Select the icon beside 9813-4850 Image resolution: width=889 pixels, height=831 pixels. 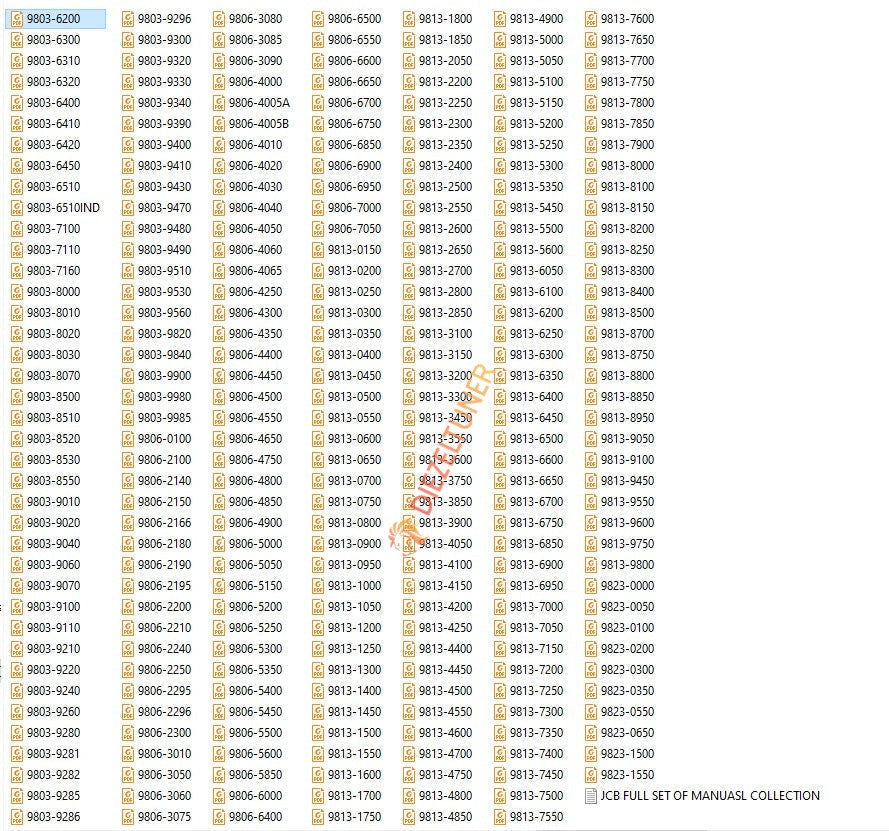(x=409, y=817)
